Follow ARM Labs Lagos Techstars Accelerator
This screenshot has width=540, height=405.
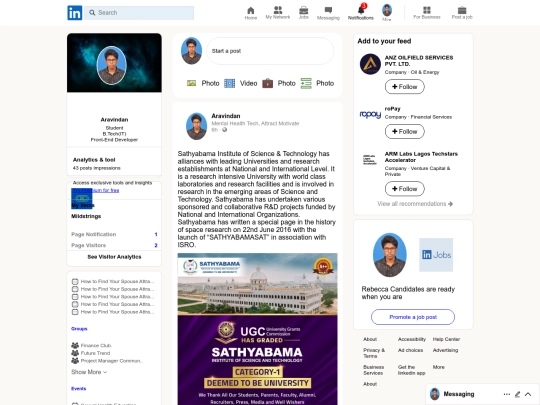pos(405,189)
